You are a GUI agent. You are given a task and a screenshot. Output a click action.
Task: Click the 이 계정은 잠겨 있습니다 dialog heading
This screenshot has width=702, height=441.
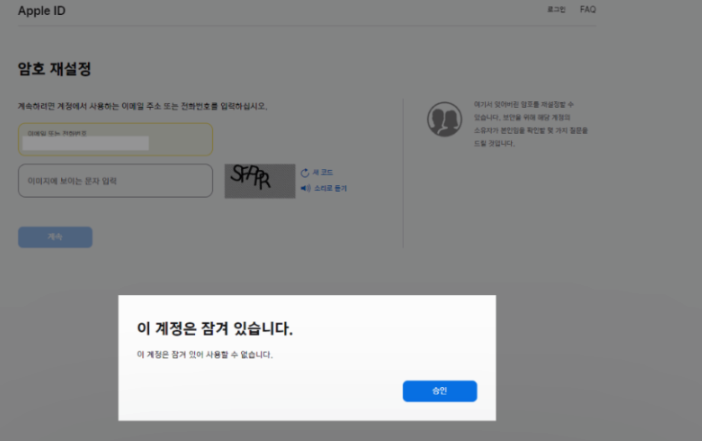click(214, 328)
